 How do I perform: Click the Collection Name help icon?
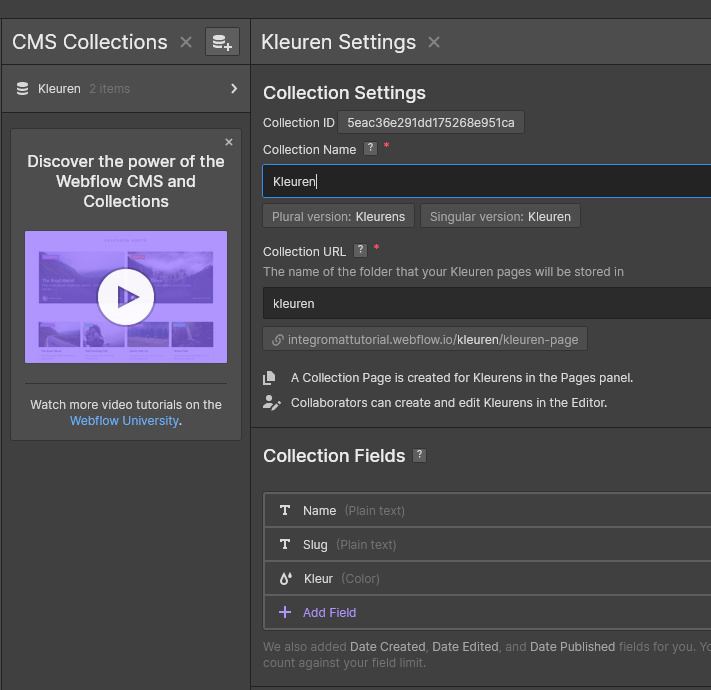pyautogui.click(x=370, y=149)
